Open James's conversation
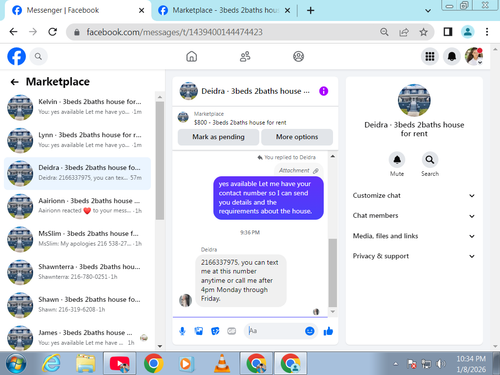The width and height of the screenshot is (500, 375). click(x=77, y=338)
